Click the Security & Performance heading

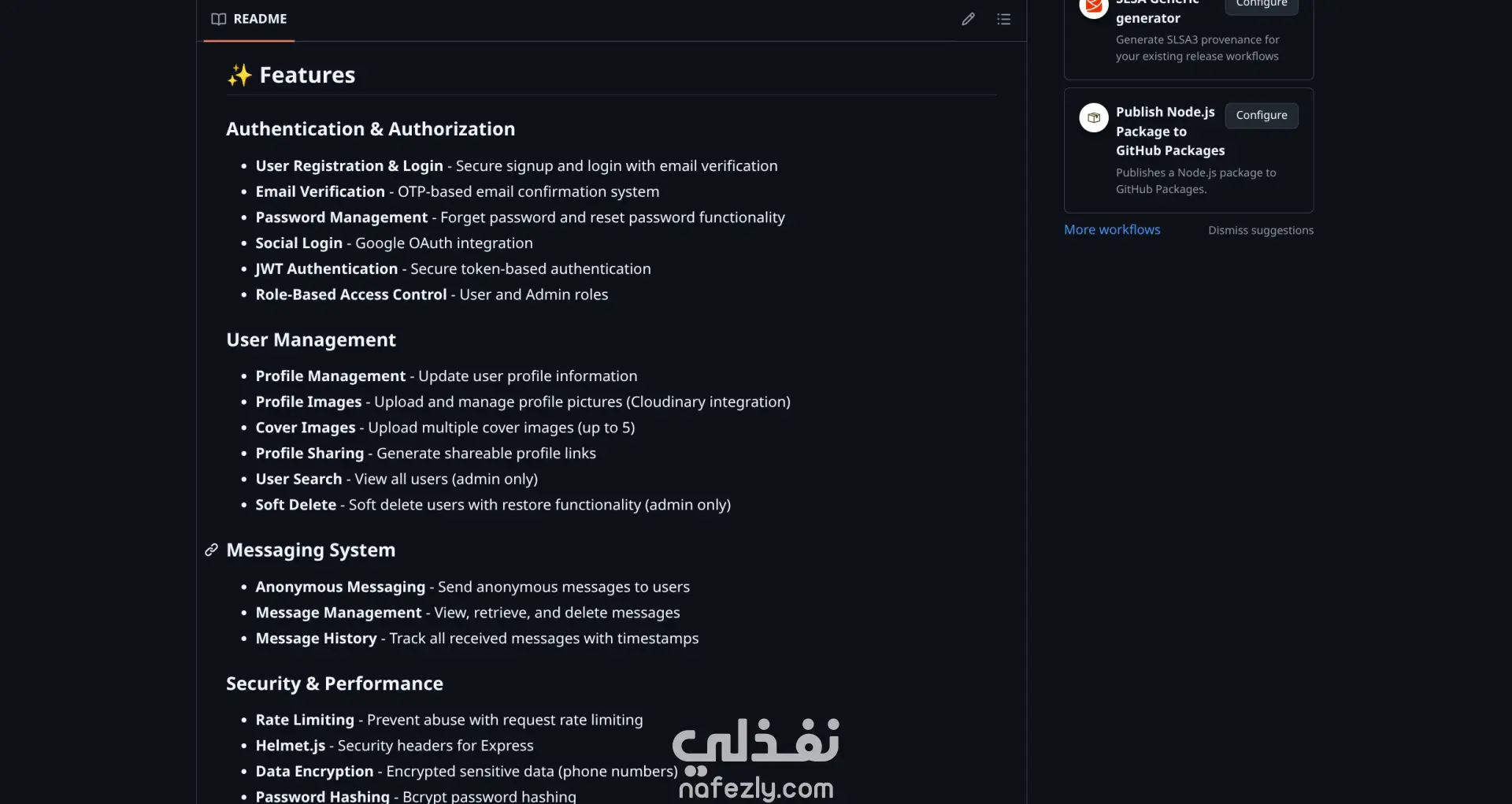335,684
